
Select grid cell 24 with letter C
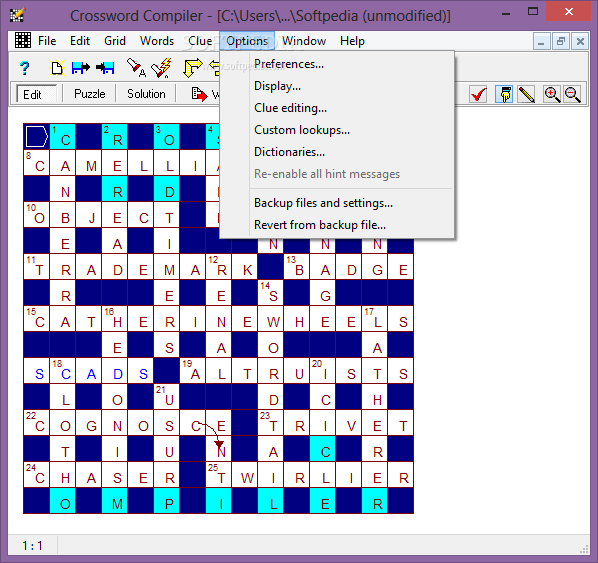coord(37,474)
